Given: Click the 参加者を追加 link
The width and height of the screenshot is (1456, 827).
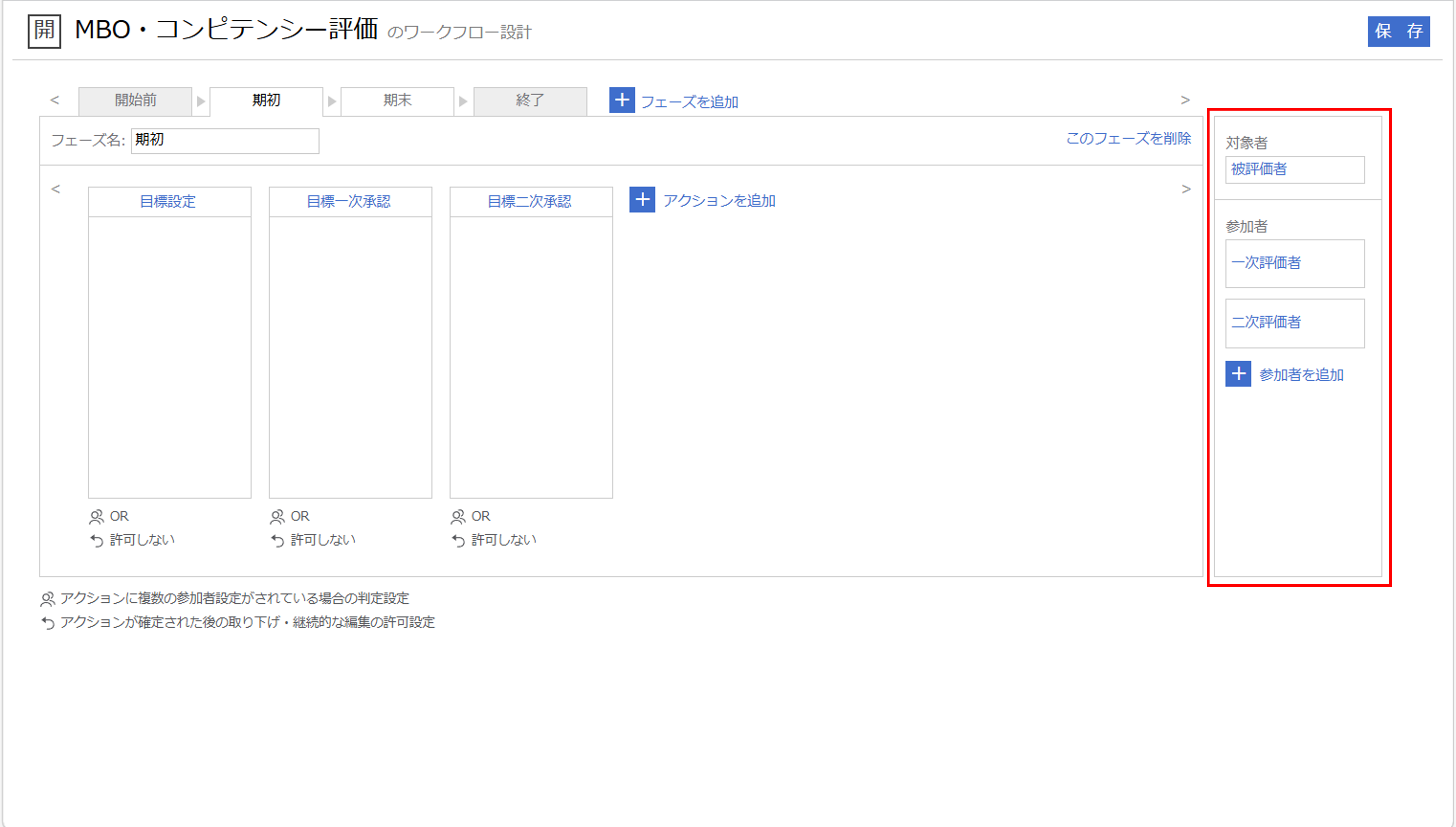Looking at the screenshot, I should [x=1301, y=375].
